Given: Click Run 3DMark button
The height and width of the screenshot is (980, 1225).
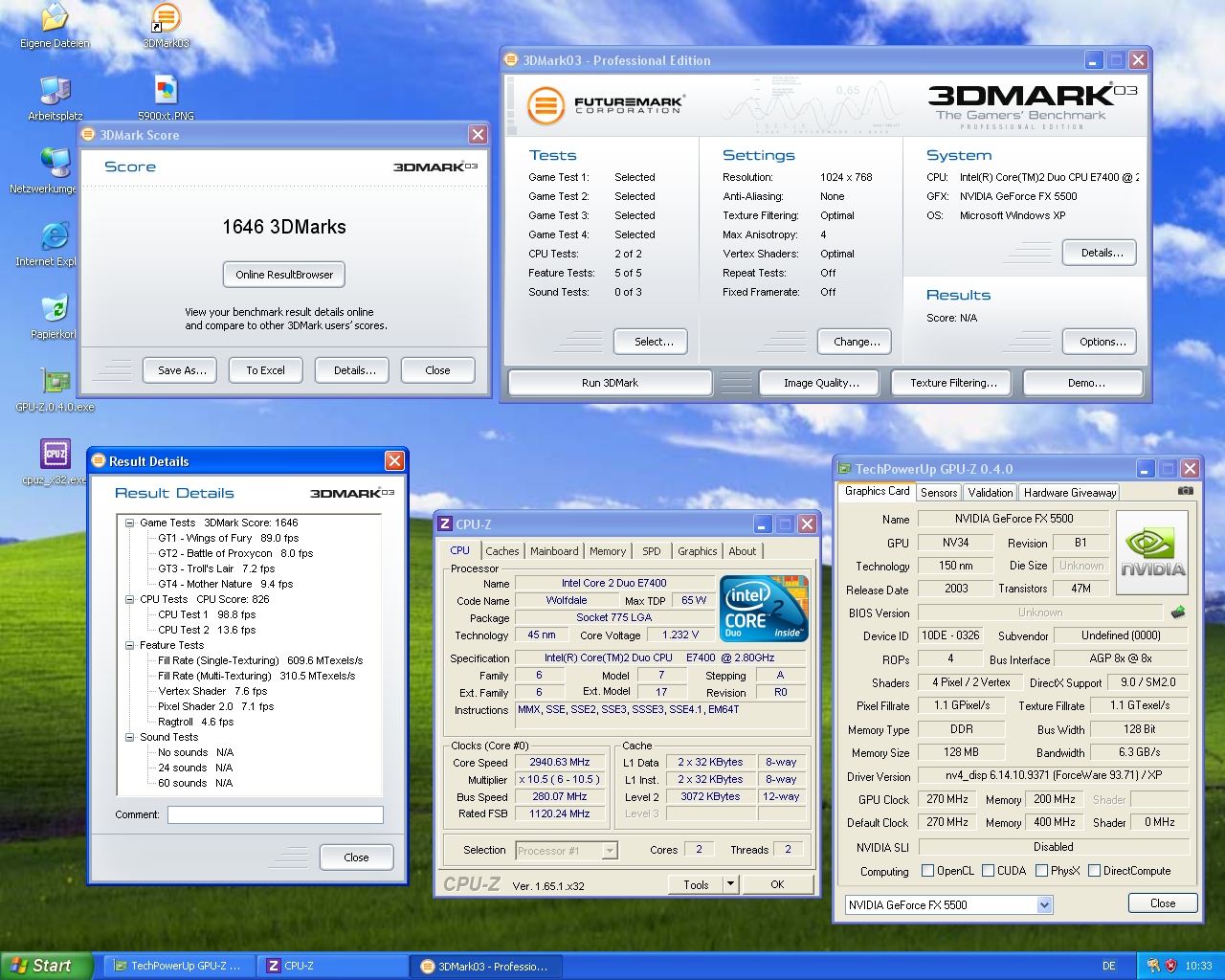Looking at the screenshot, I should pos(610,383).
